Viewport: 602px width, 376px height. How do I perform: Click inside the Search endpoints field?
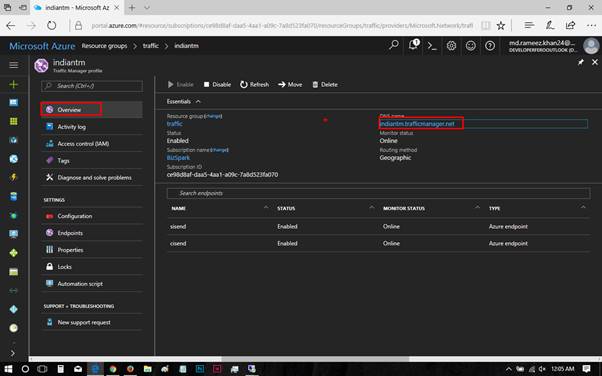379,193
